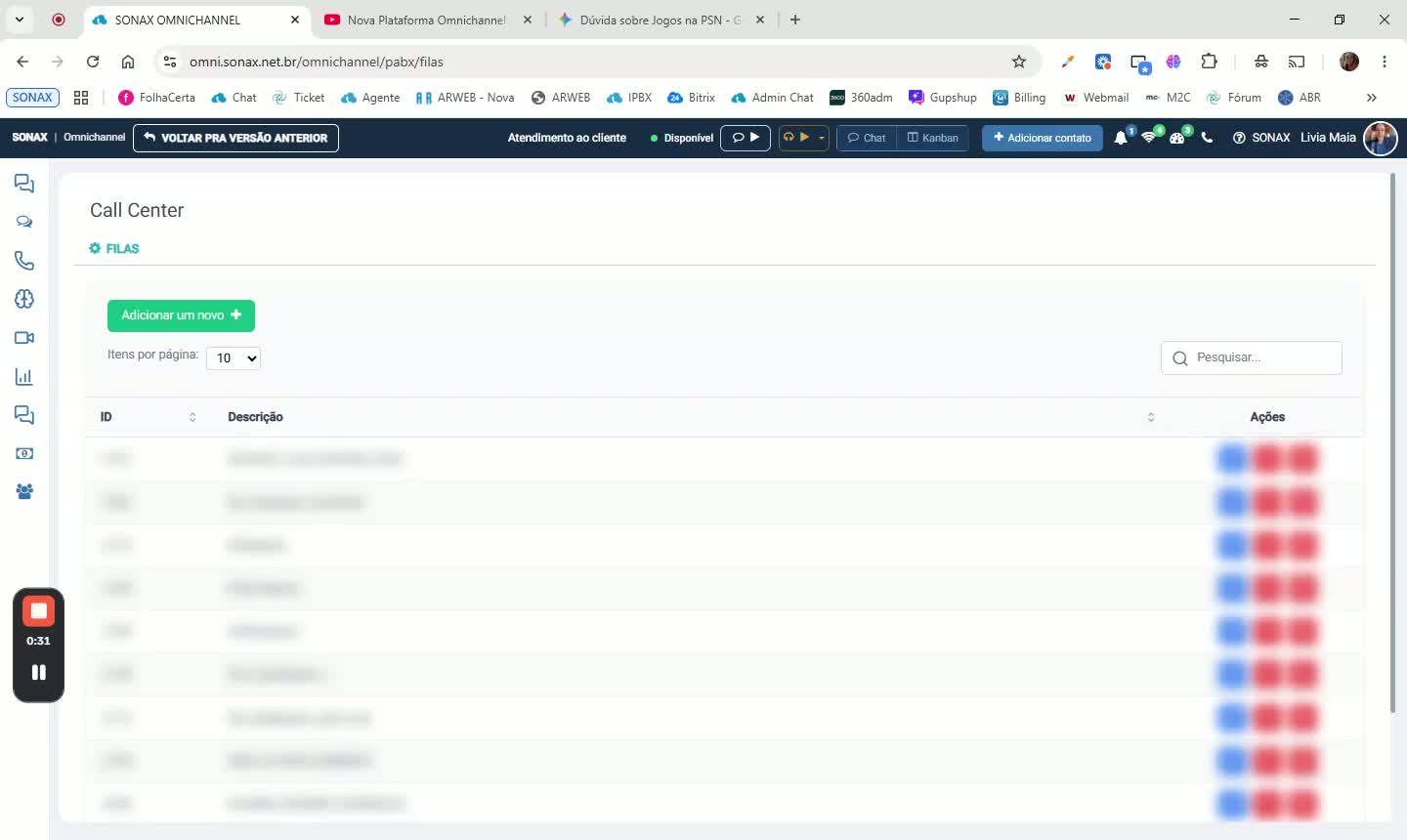Click the Voltar pra versão anterior button

point(235,138)
